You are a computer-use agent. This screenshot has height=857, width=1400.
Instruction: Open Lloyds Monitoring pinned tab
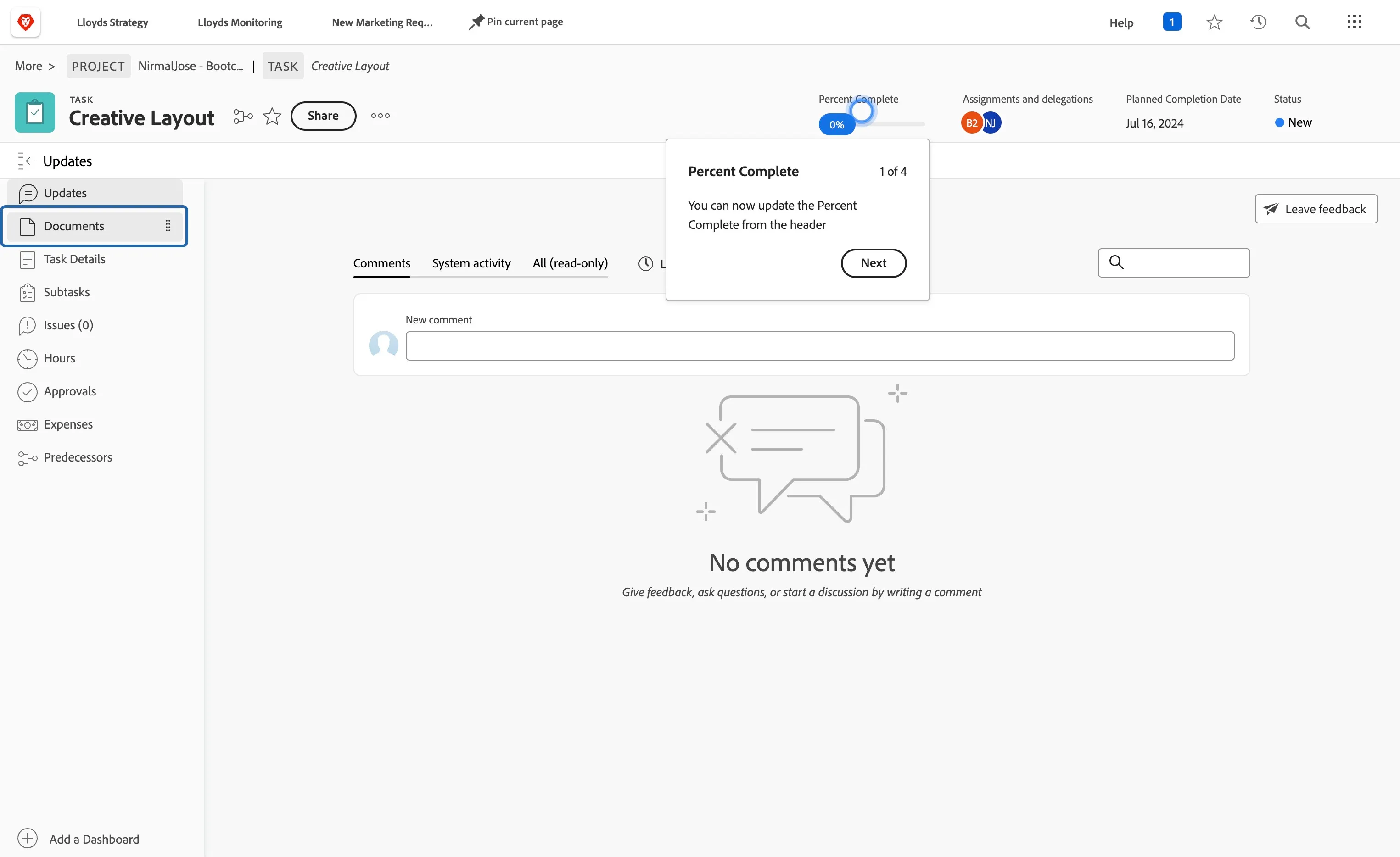click(240, 22)
